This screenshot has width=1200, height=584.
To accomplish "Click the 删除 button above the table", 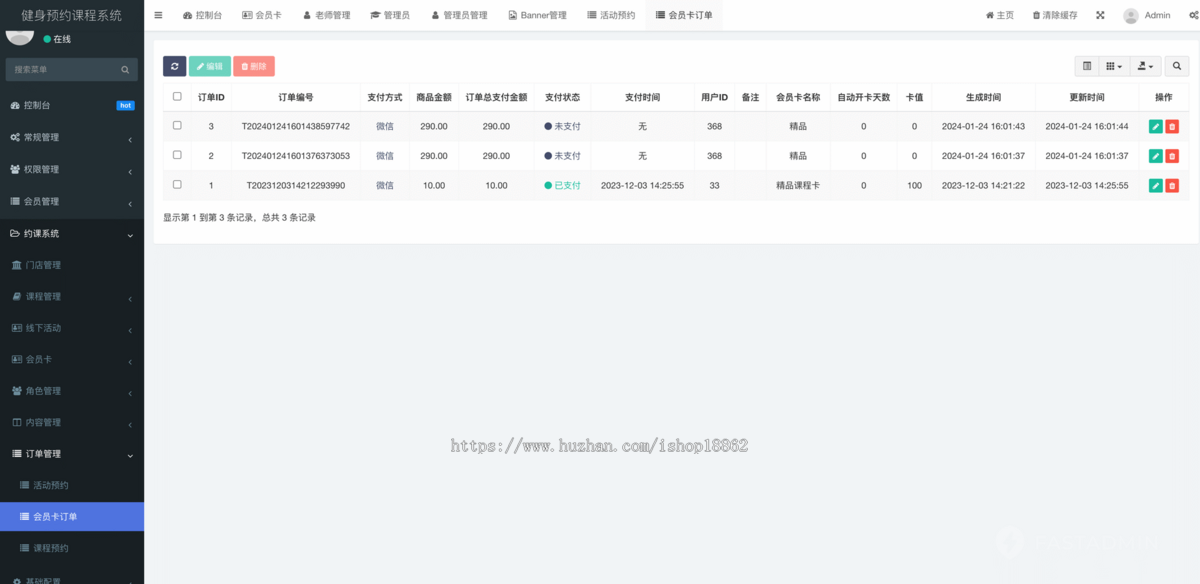I will pos(254,66).
